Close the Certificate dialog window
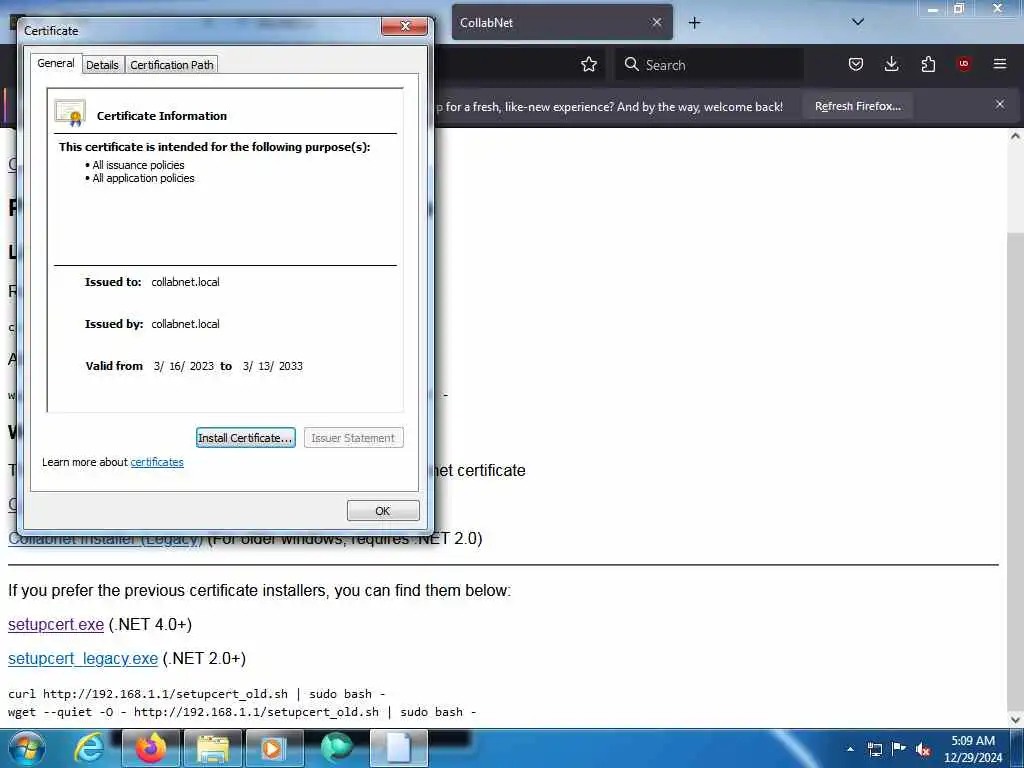The image size is (1024, 768). [x=404, y=26]
